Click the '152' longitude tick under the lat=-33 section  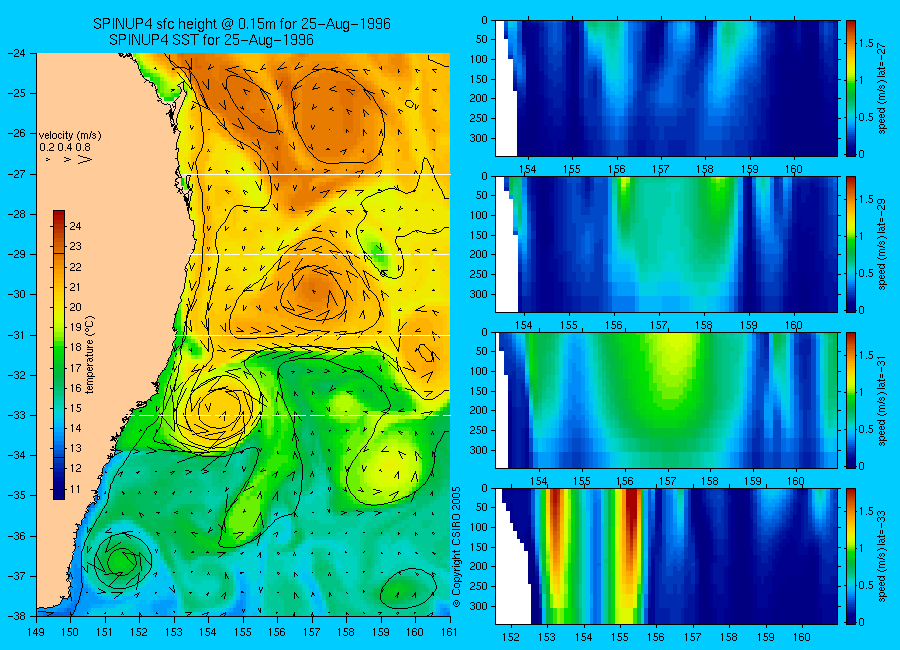(x=510, y=637)
